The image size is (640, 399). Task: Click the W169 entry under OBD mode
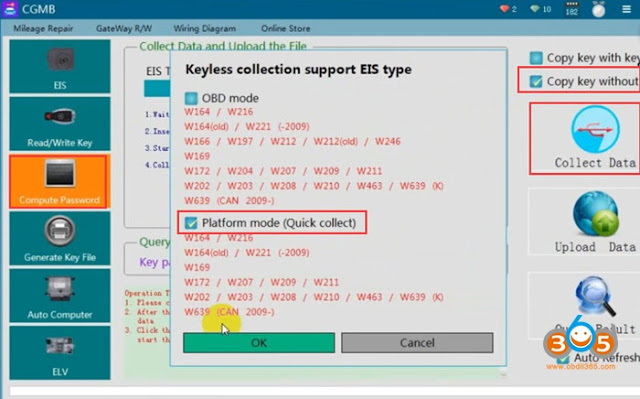(197, 156)
